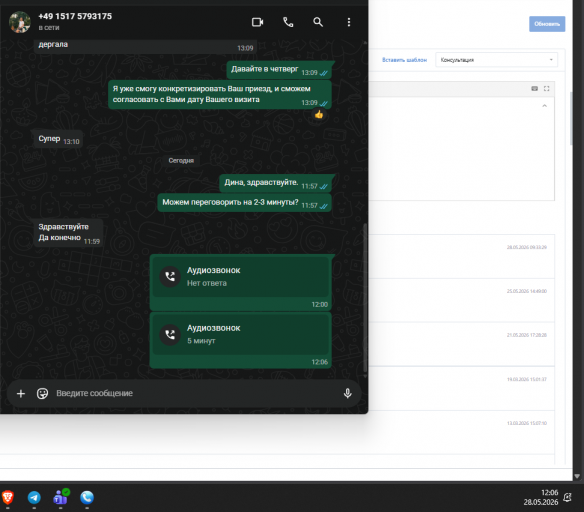Start a voice call from chat header
This screenshot has width=584, height=512.
click(288, 22)
